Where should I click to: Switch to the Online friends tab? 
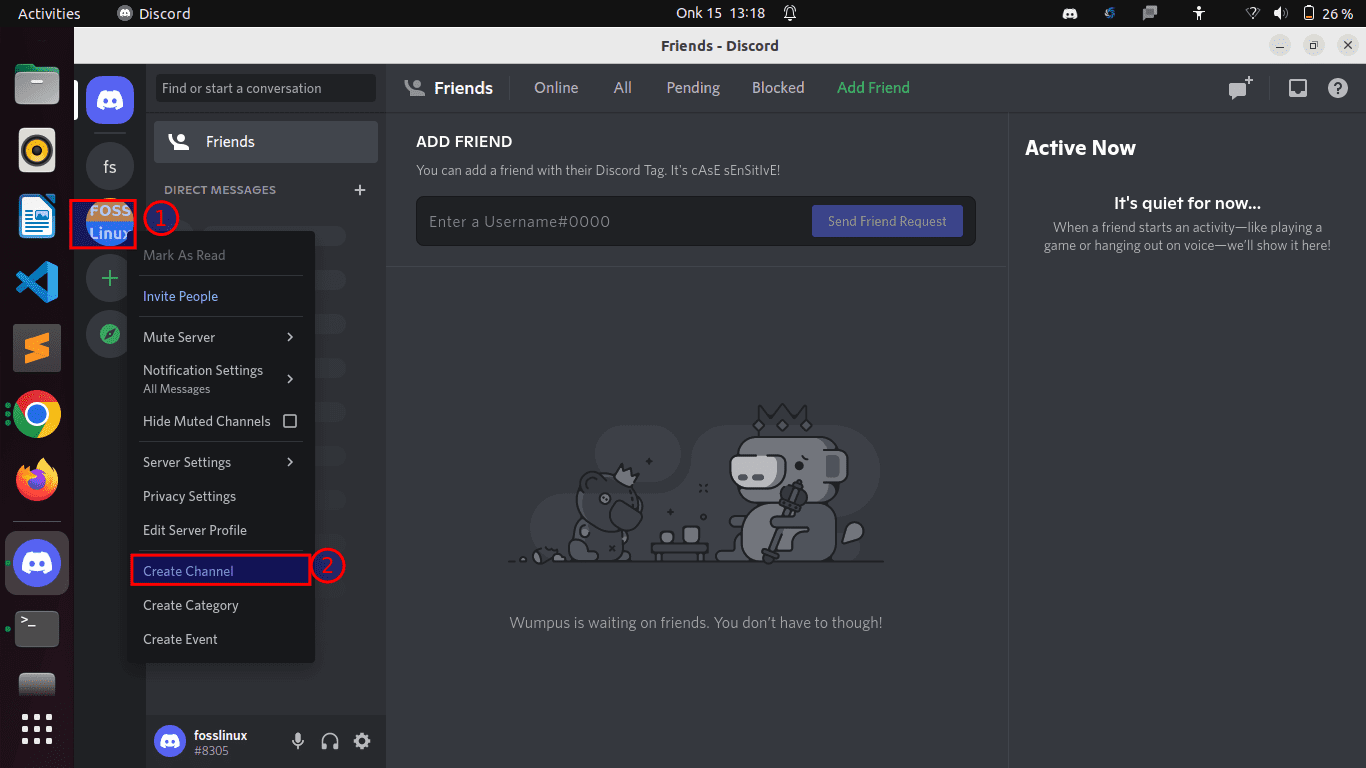click(x=556, y=88)
